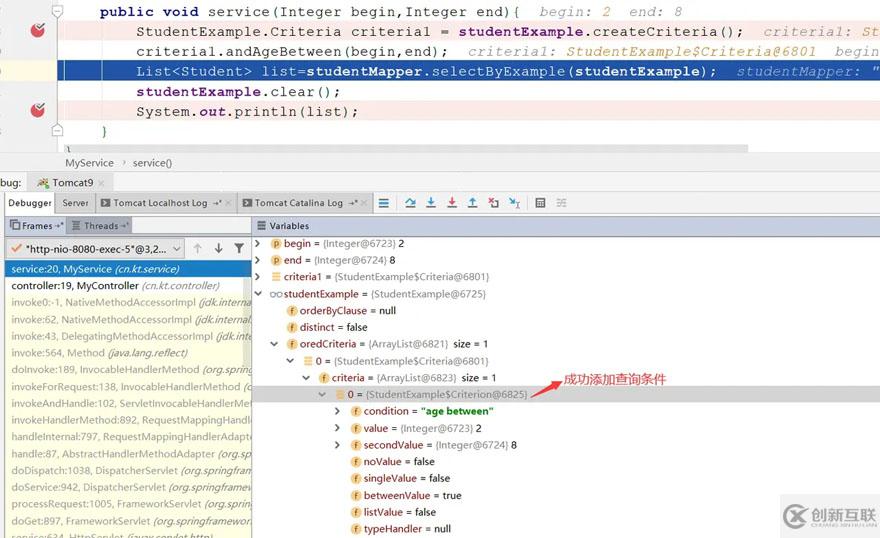Image resolution: width=880 pixels, height=538 pixels.
Task: Click the Variables panel header icon
Action: click(x=262, y=226)
